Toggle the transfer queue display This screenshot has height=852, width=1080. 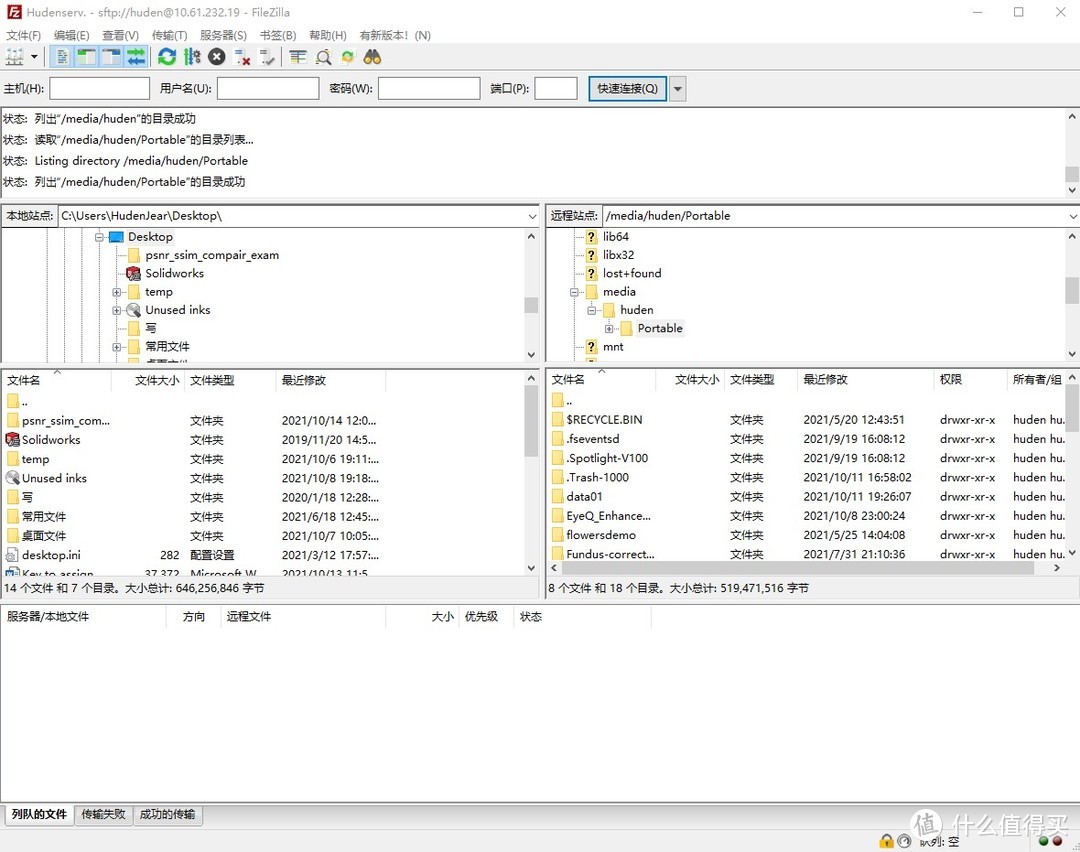tap(136, 57)
